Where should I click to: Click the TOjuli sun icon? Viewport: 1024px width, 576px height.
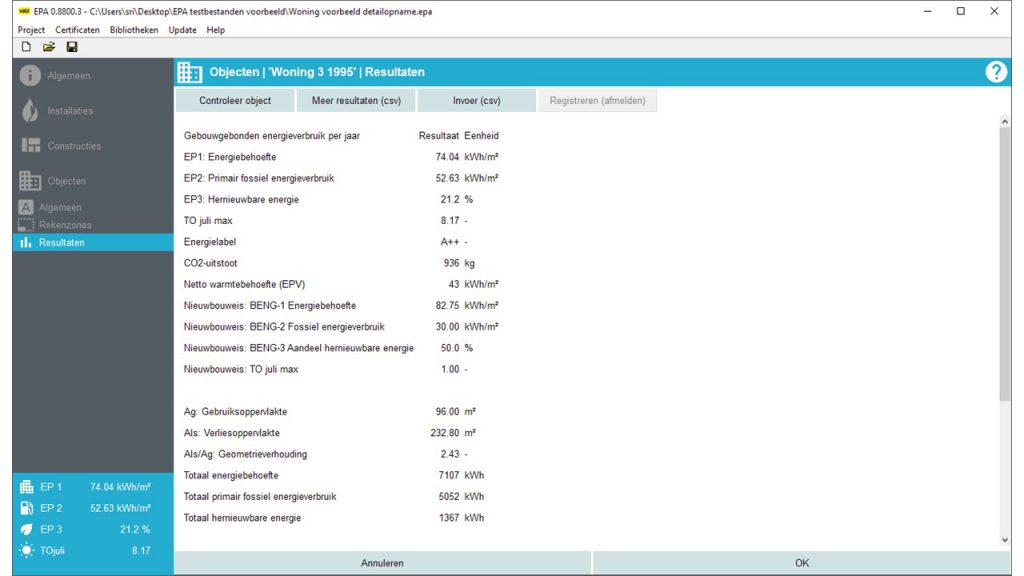click(26, 551)
